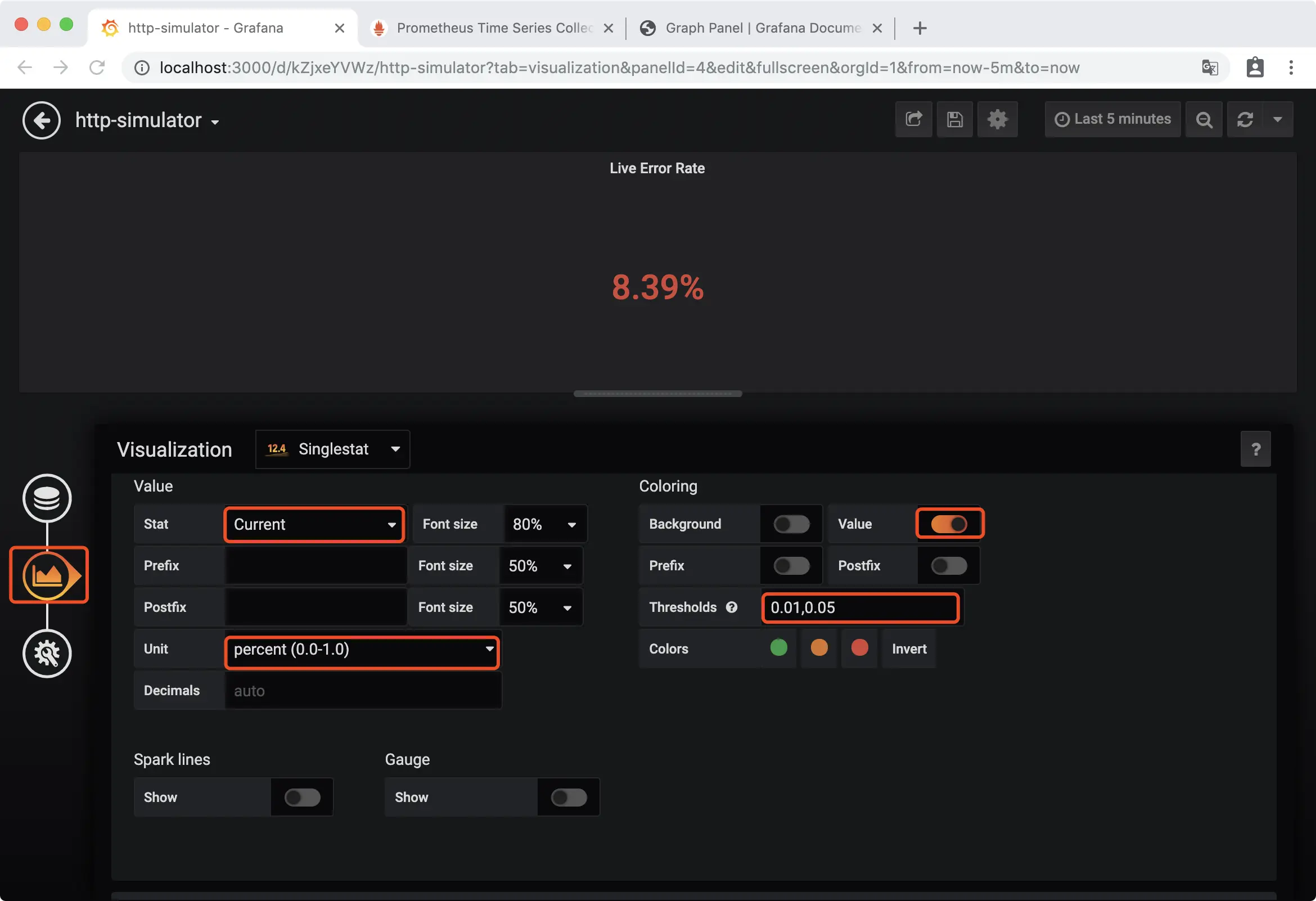This screenshot has width=1316, height=901.
Task: Toggle the Postfix coloring switch
Action: pos(949,566)
